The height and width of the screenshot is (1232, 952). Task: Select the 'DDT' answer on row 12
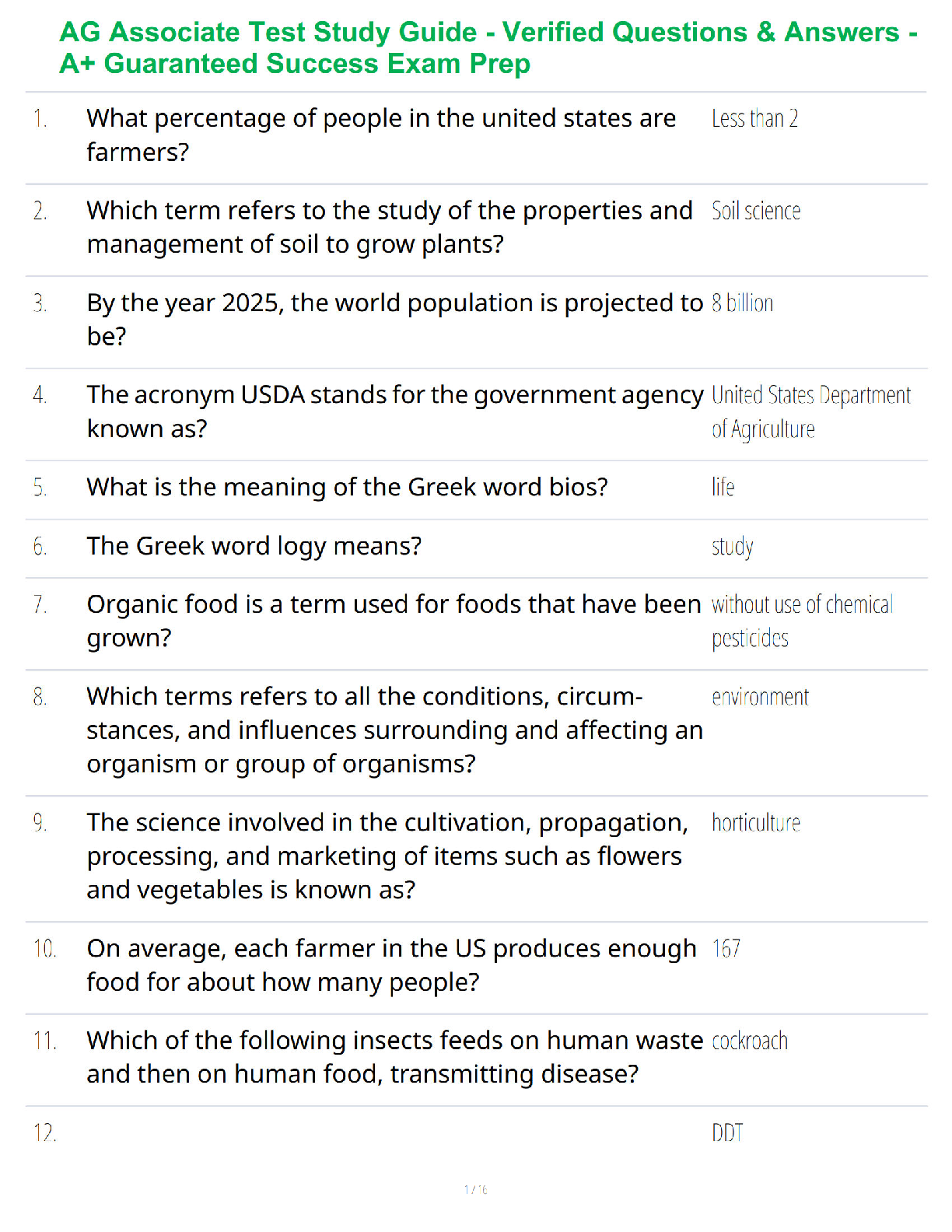click(x=727, y=1132)
